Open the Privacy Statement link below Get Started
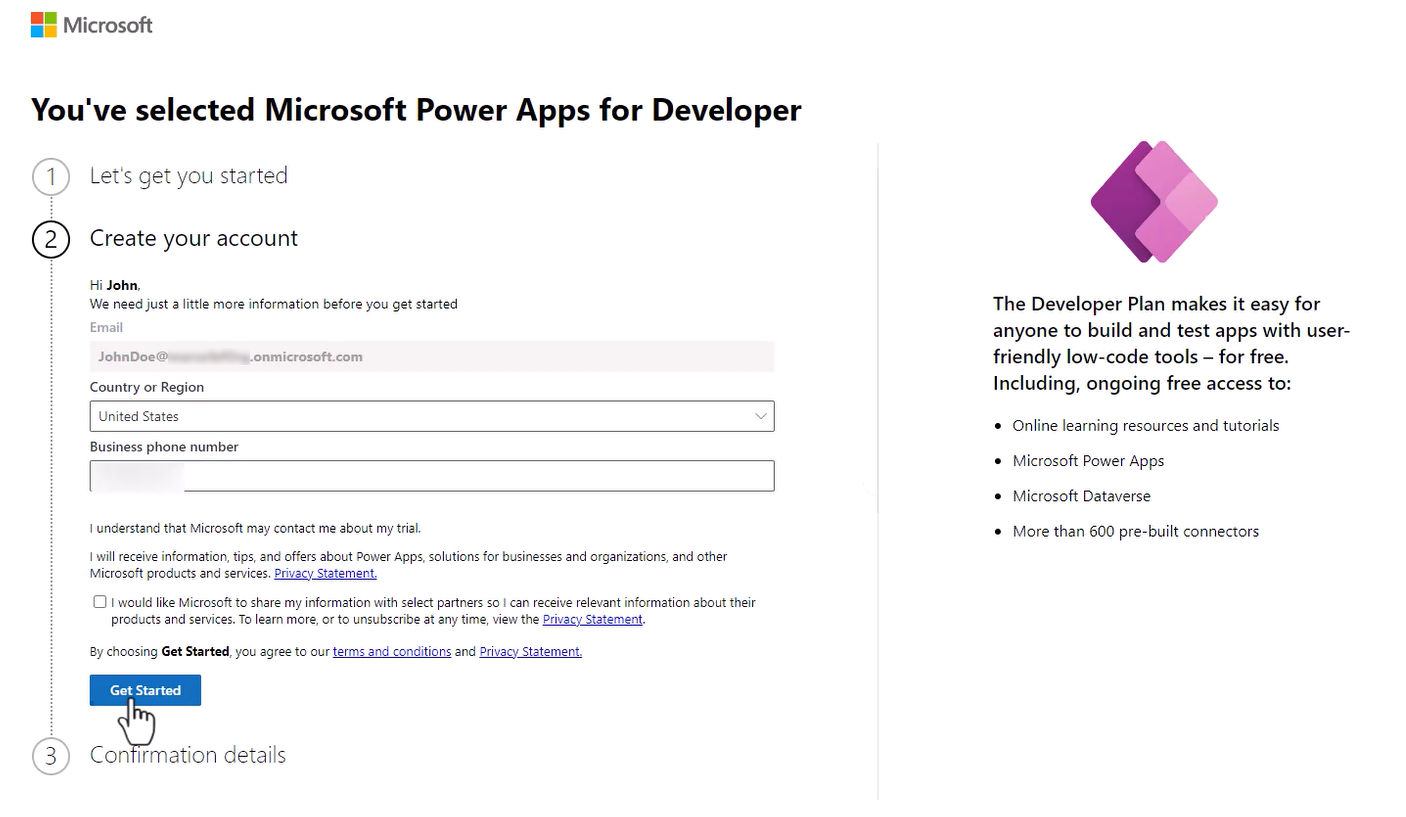Screen dimensions: 1406x817 pos(530,651)
